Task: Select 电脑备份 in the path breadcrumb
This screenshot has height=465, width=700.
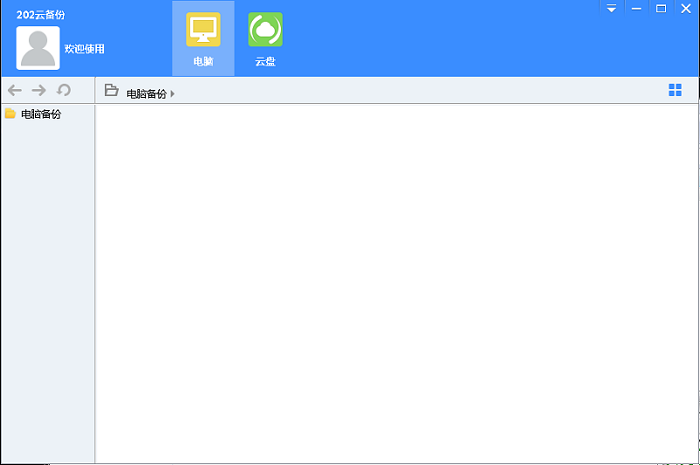Action: click(x=146, y=94)
